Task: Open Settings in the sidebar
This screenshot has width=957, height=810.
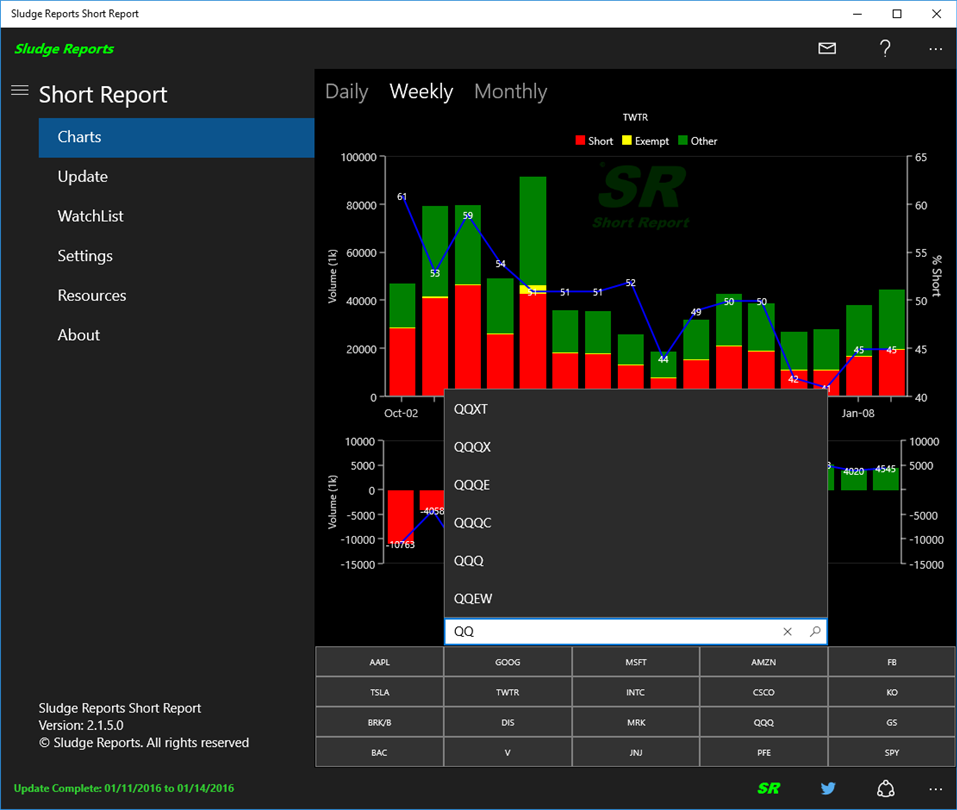Action: [176, 256]
